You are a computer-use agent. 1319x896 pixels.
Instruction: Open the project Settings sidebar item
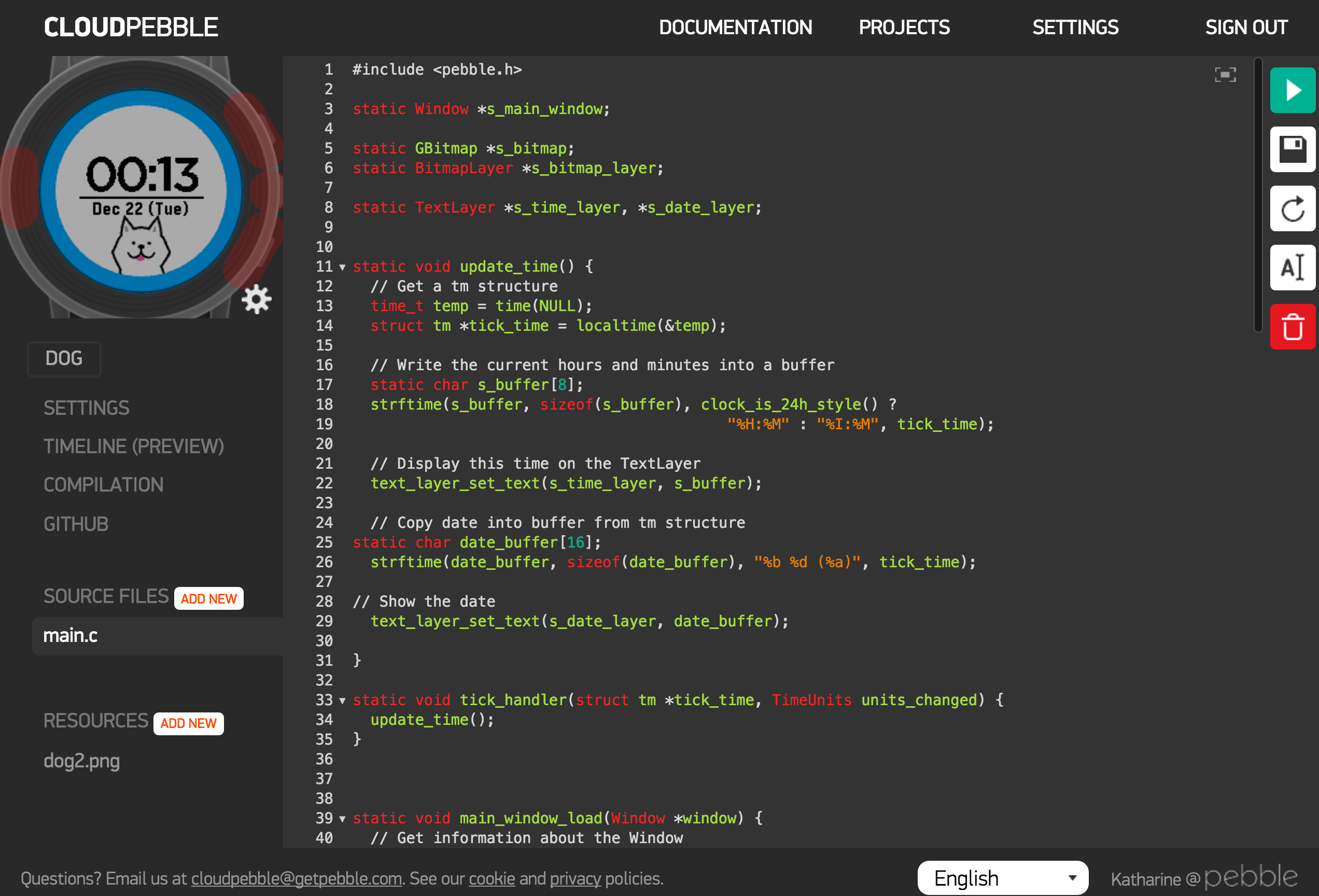86,408
